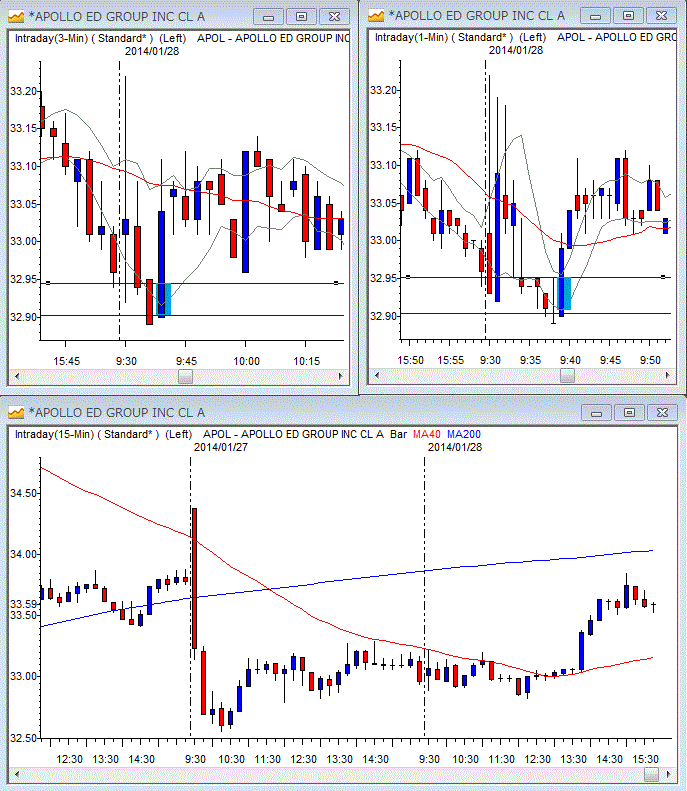
Task: Click the 2014/01/27 date label in the 15-Min chart
Action: pos(221,447)
